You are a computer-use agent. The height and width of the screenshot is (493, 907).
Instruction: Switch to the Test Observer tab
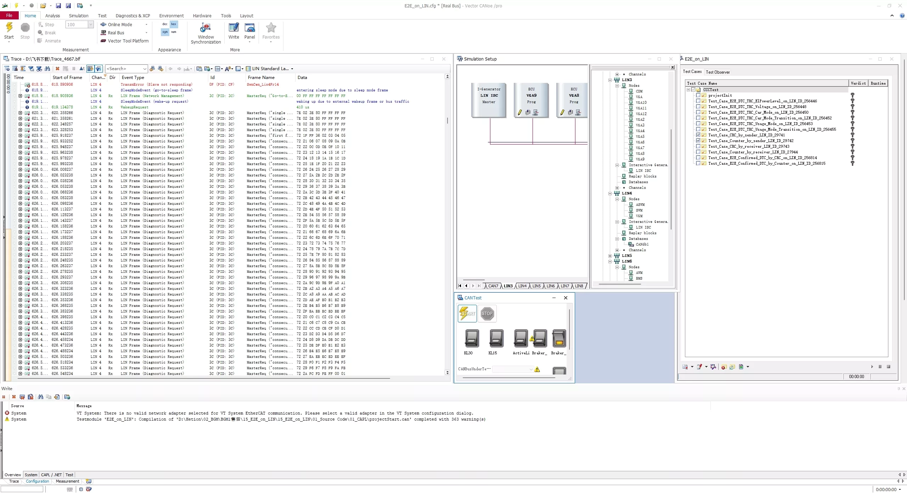click(718, 72)
